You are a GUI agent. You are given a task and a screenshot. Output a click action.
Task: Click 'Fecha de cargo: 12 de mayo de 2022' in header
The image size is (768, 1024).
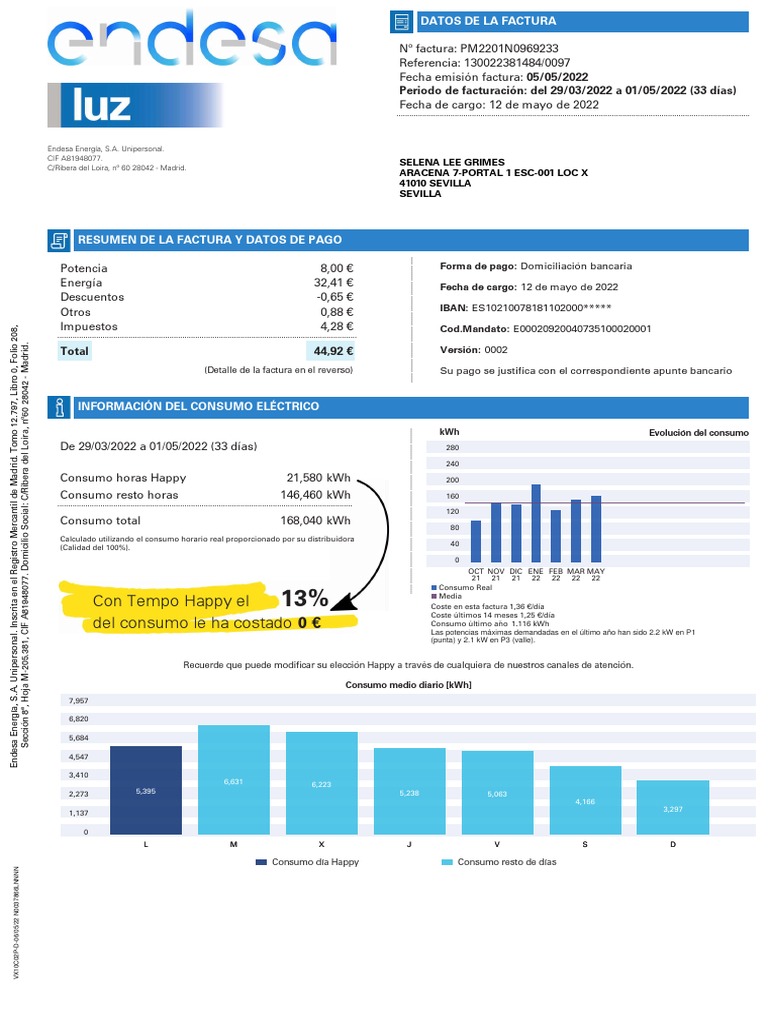coord(499,105)
